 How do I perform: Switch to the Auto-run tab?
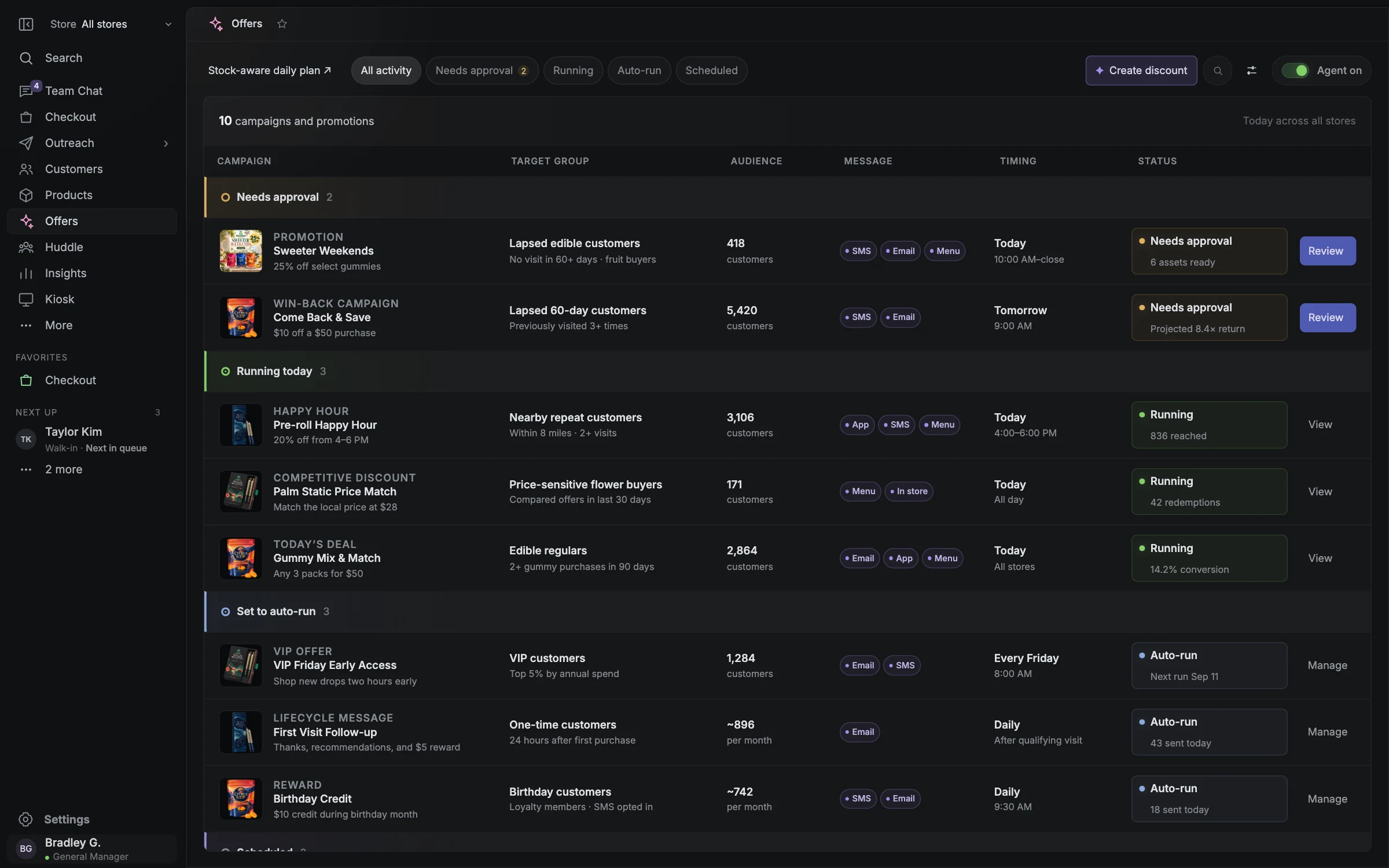tap(639, 71)
